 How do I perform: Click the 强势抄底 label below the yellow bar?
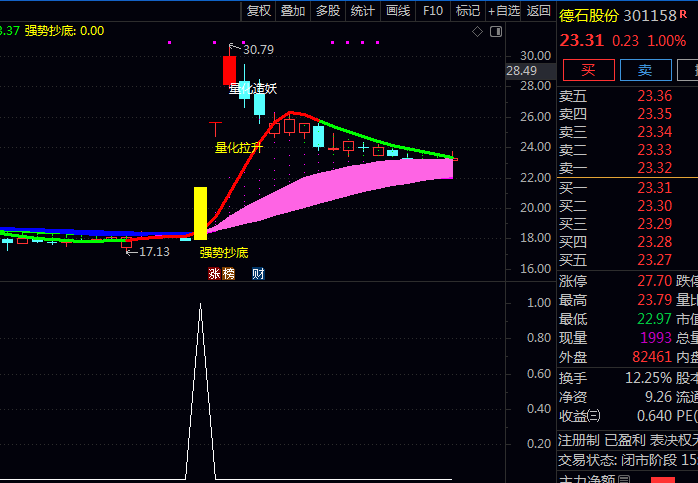click(x=223, y=253)
